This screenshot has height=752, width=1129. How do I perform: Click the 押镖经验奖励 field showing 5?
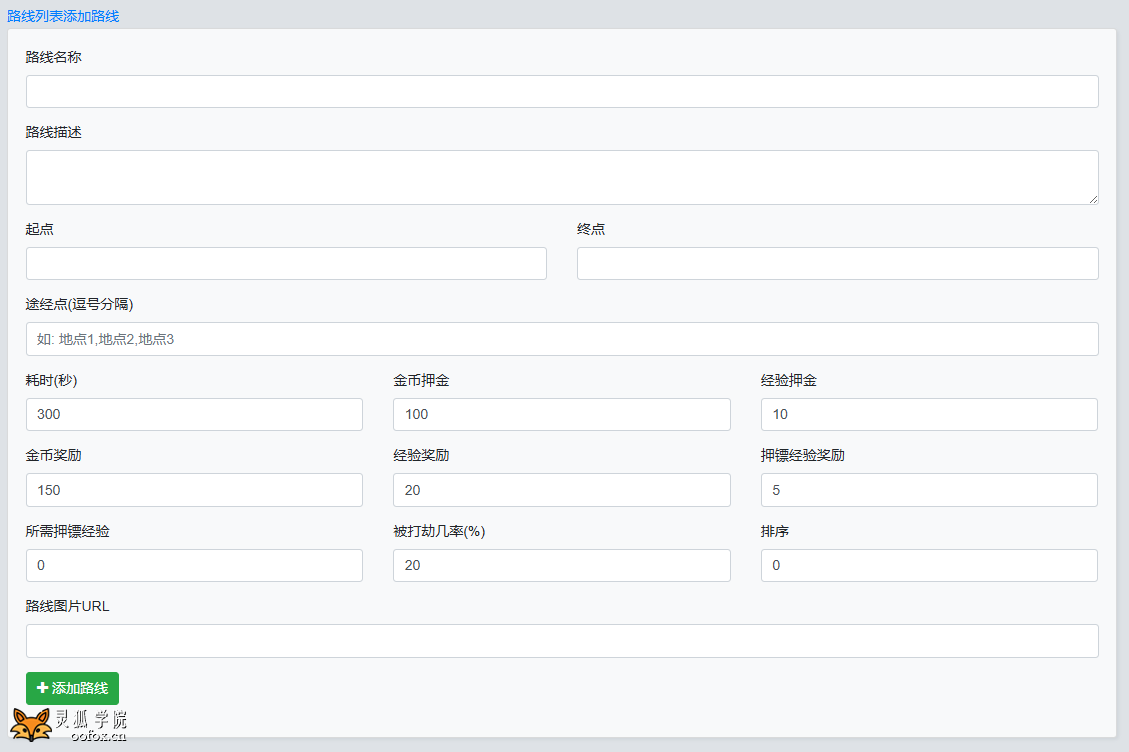coord(929,490)
